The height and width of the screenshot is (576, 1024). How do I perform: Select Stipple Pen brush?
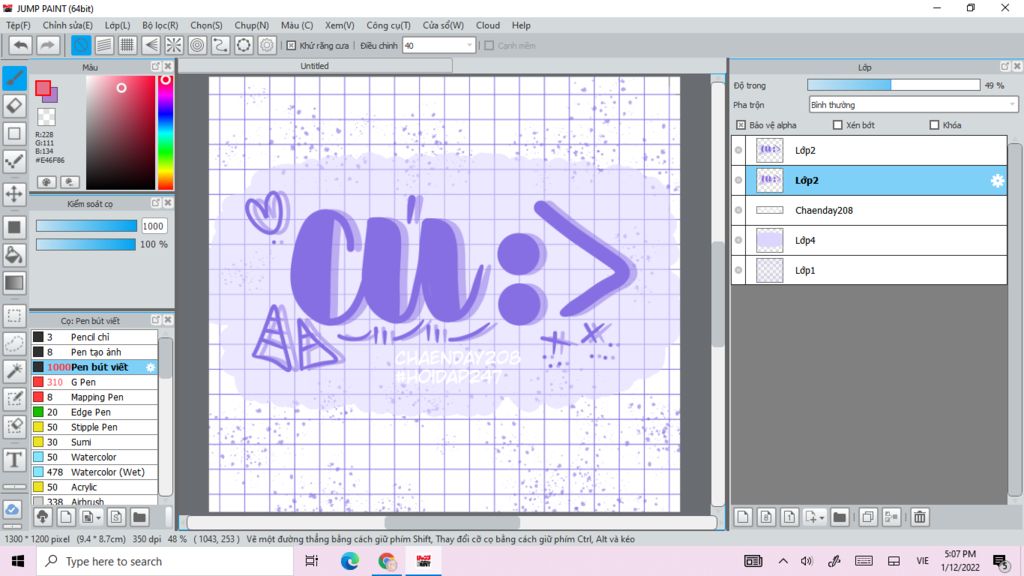[95, 427]
